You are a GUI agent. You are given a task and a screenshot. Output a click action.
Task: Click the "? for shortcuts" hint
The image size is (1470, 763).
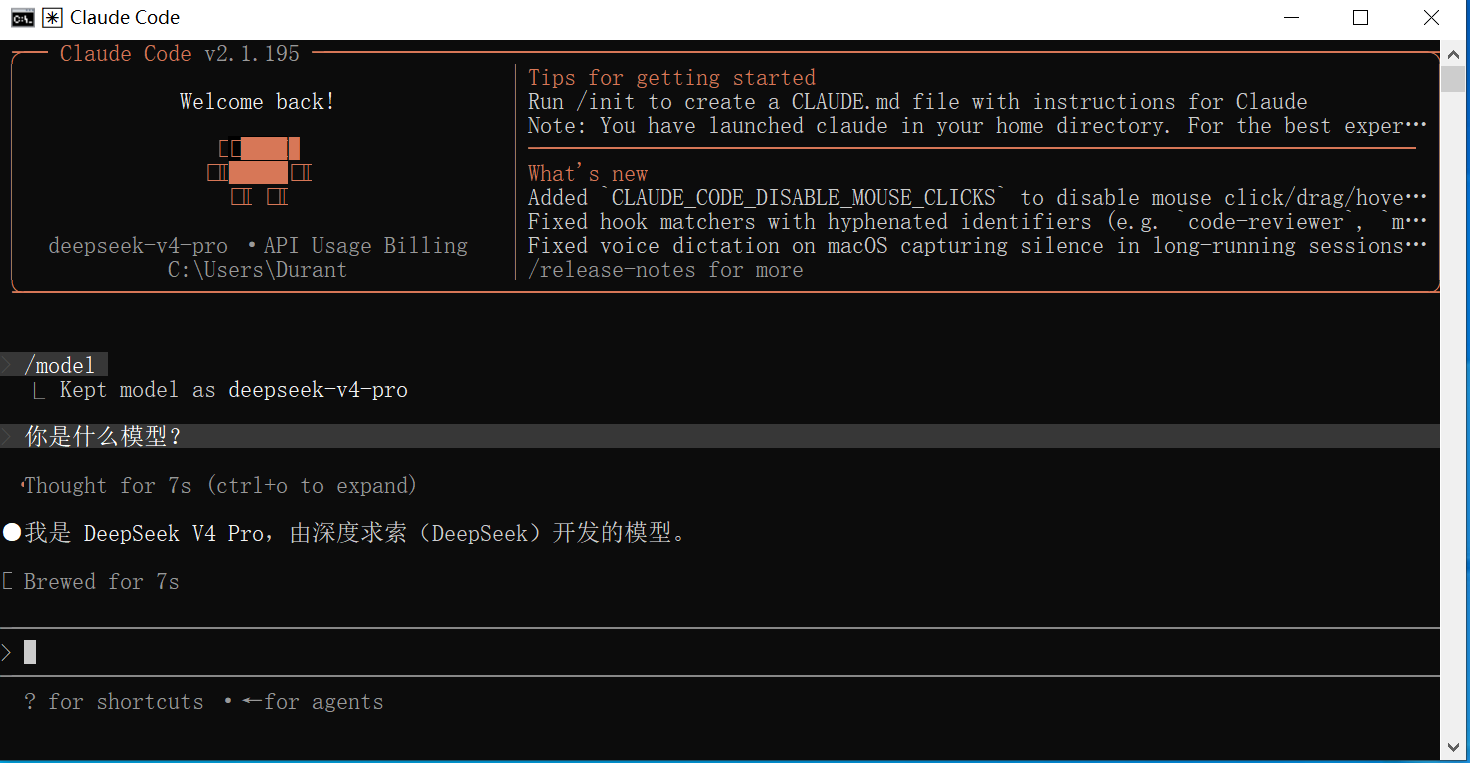pos(113,702)
